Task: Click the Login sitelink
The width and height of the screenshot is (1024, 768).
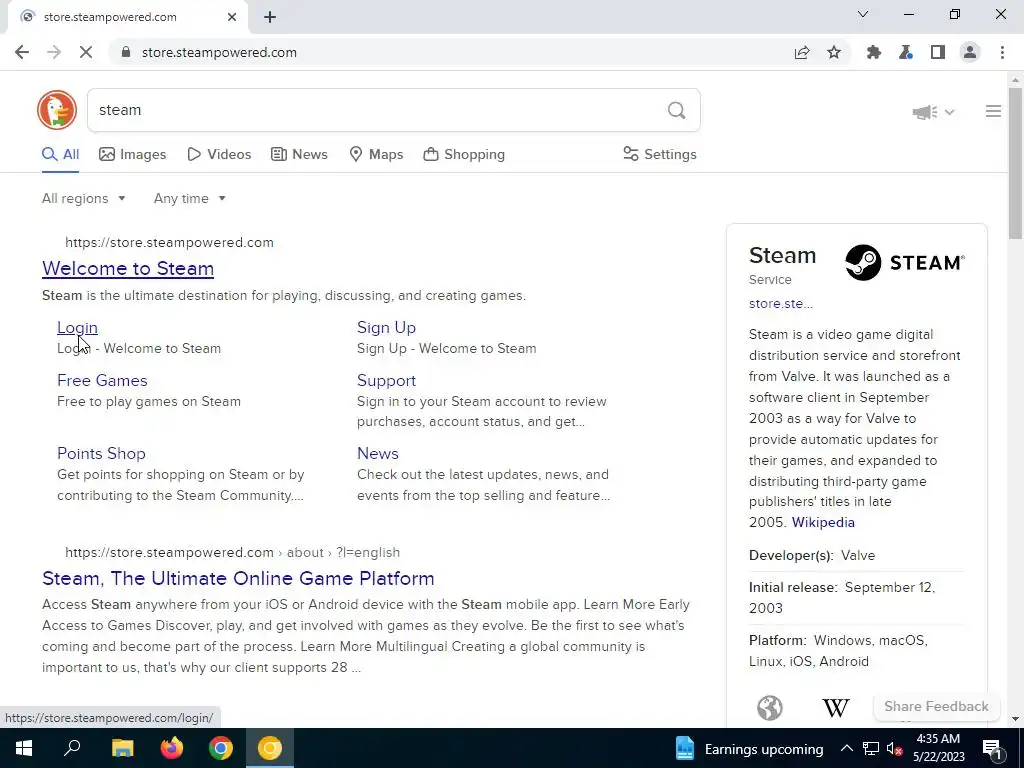Action: pyautogui.click(x=77, y=328)
